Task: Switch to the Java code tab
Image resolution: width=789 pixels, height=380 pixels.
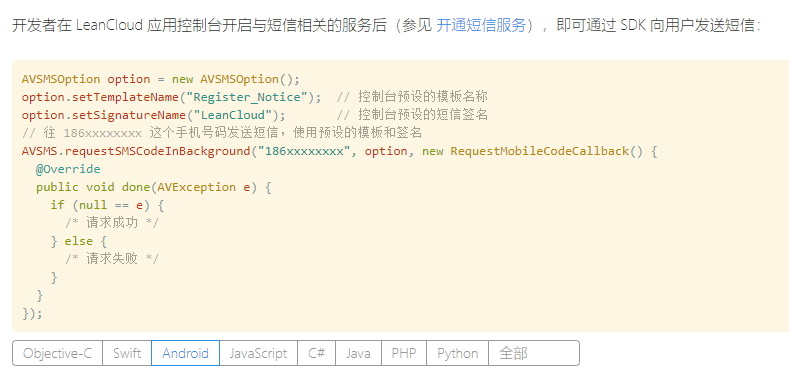Action: 358,353
